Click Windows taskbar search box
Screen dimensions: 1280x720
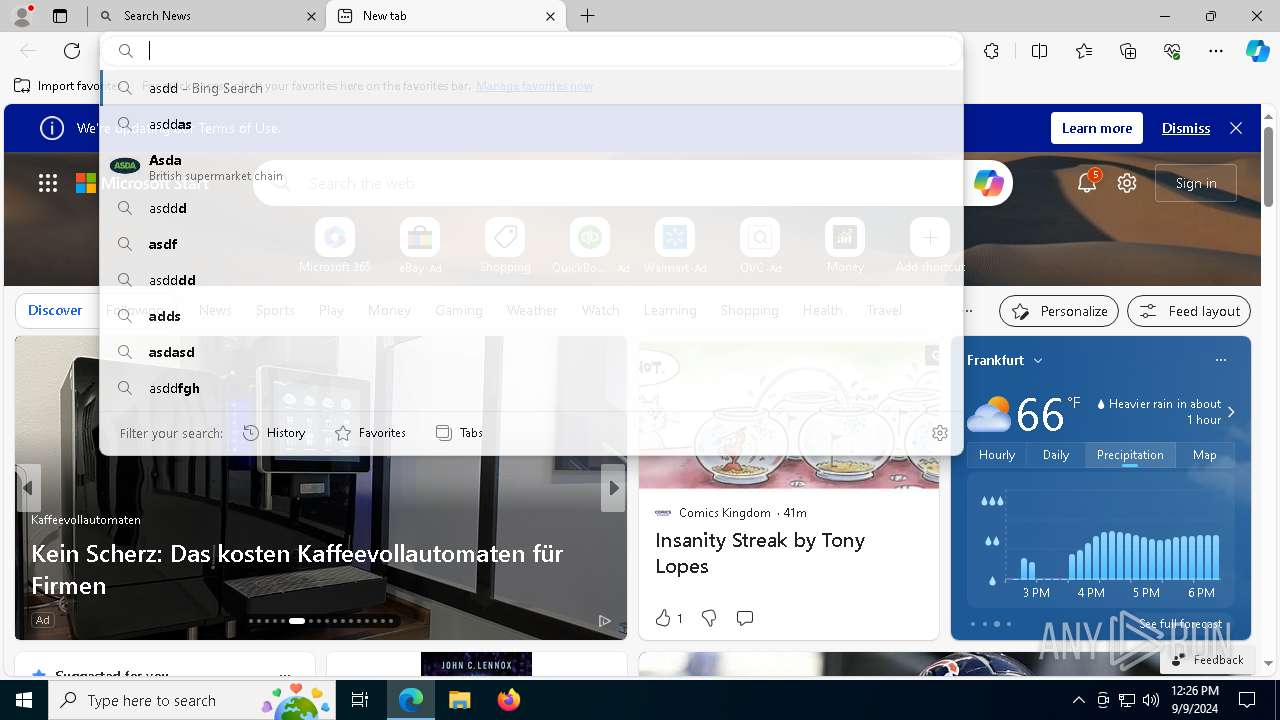(191, 700)
